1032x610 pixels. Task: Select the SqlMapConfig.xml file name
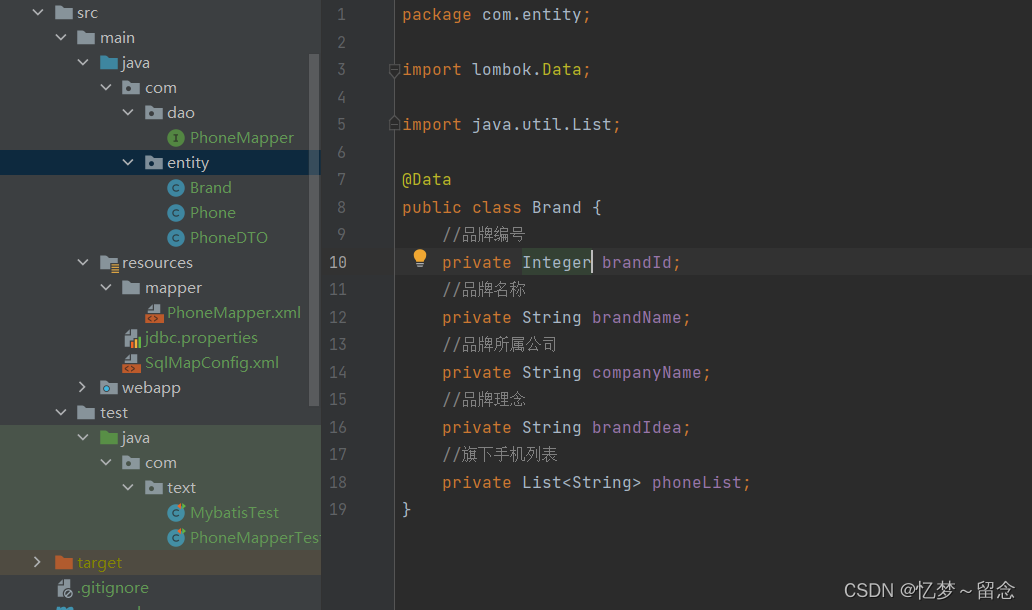[211, 363]
